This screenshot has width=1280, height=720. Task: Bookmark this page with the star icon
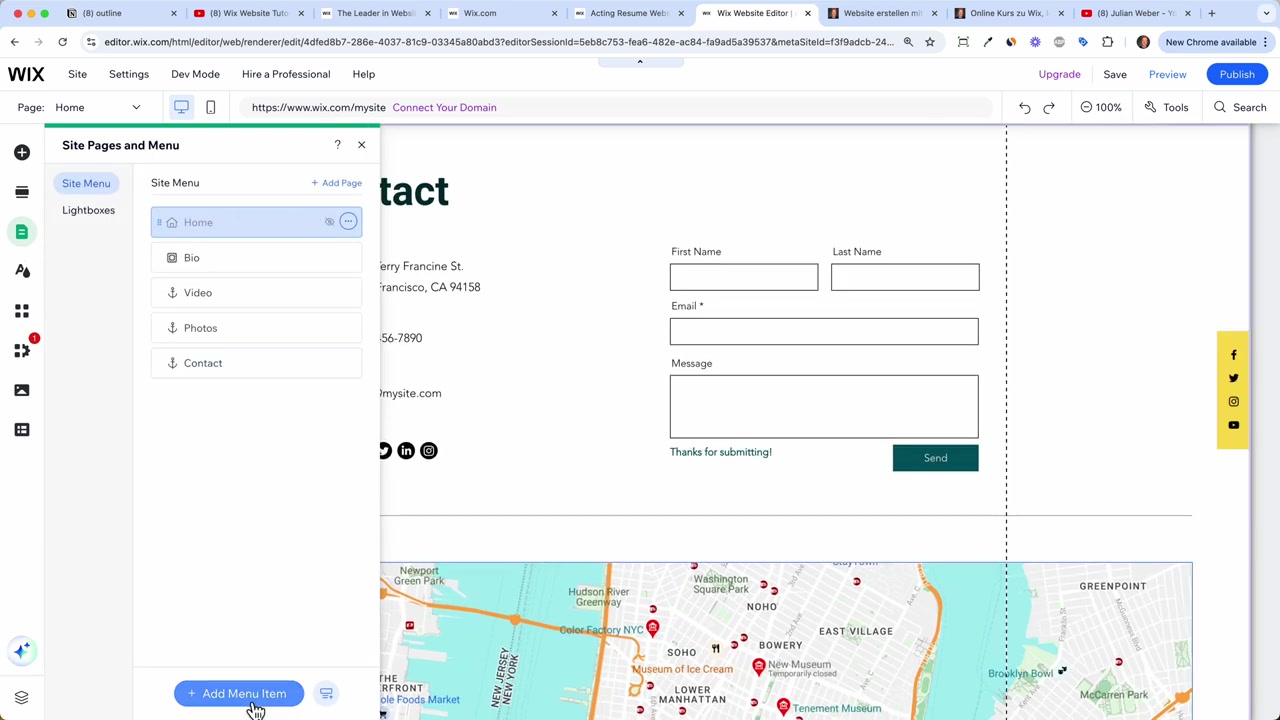point(930,42)
